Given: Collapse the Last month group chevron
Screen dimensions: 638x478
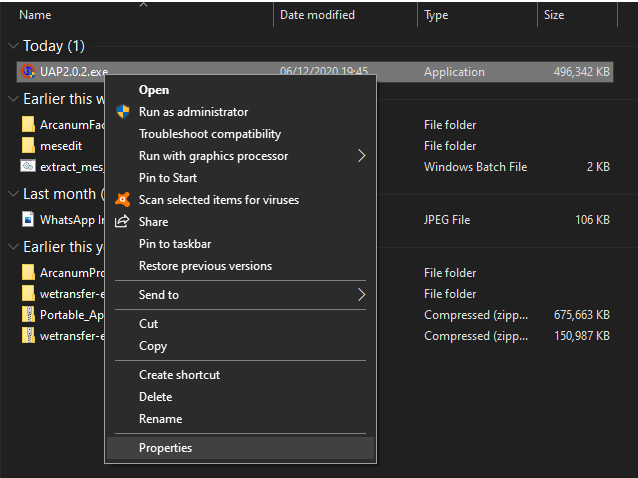Looking at the screenshot, I should tap(13, 194).
